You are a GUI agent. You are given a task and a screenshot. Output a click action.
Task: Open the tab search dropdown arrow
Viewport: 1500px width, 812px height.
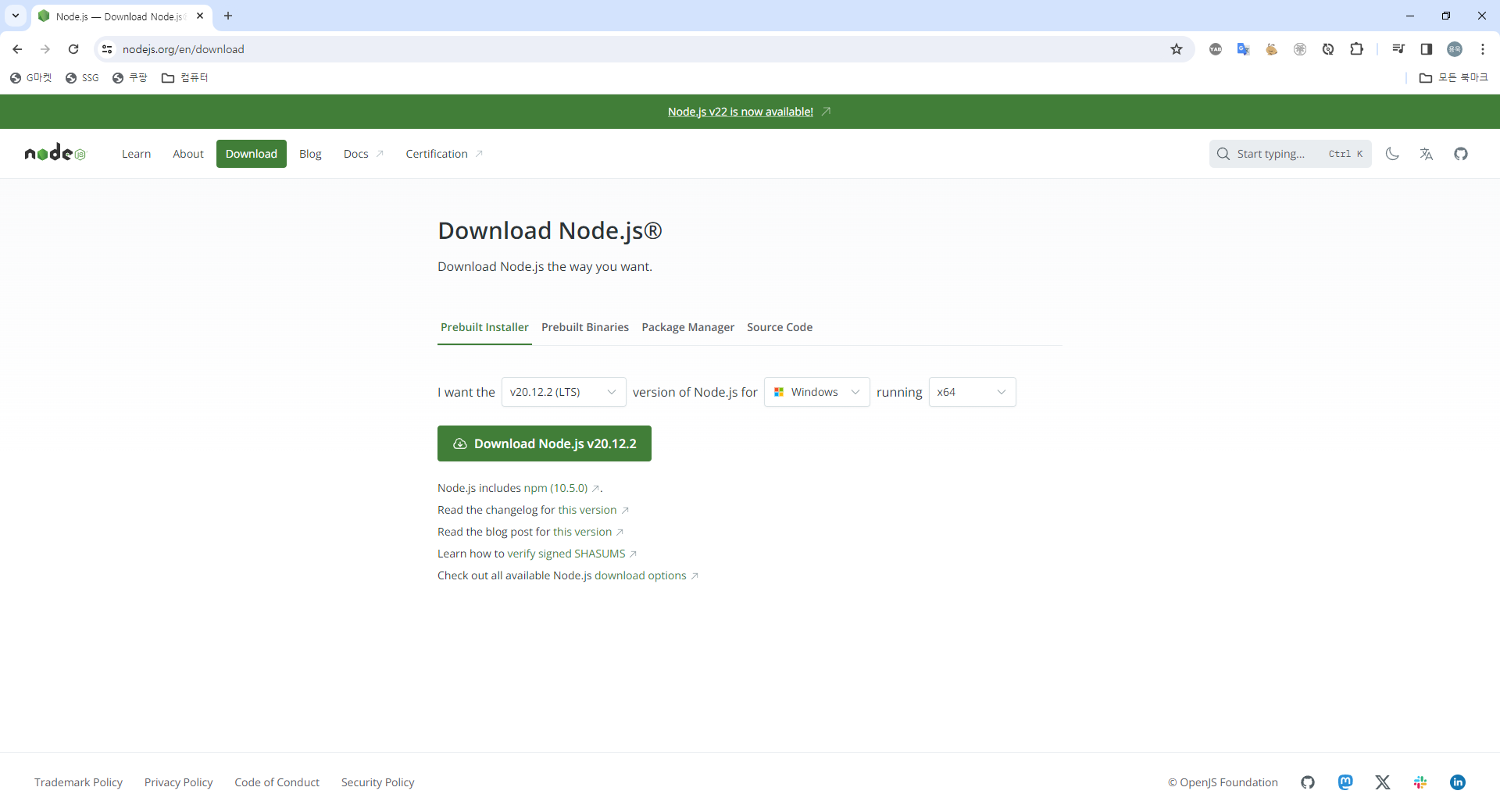click(x=16, y=16)
